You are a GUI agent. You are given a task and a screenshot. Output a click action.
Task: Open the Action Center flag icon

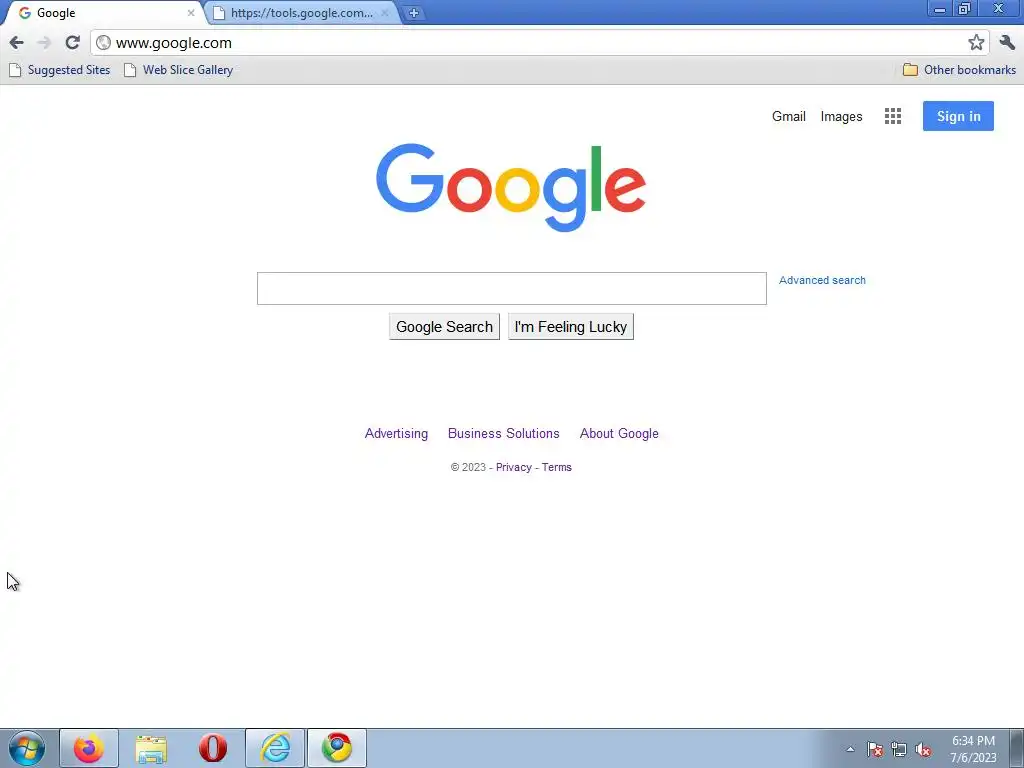point(875,749)
